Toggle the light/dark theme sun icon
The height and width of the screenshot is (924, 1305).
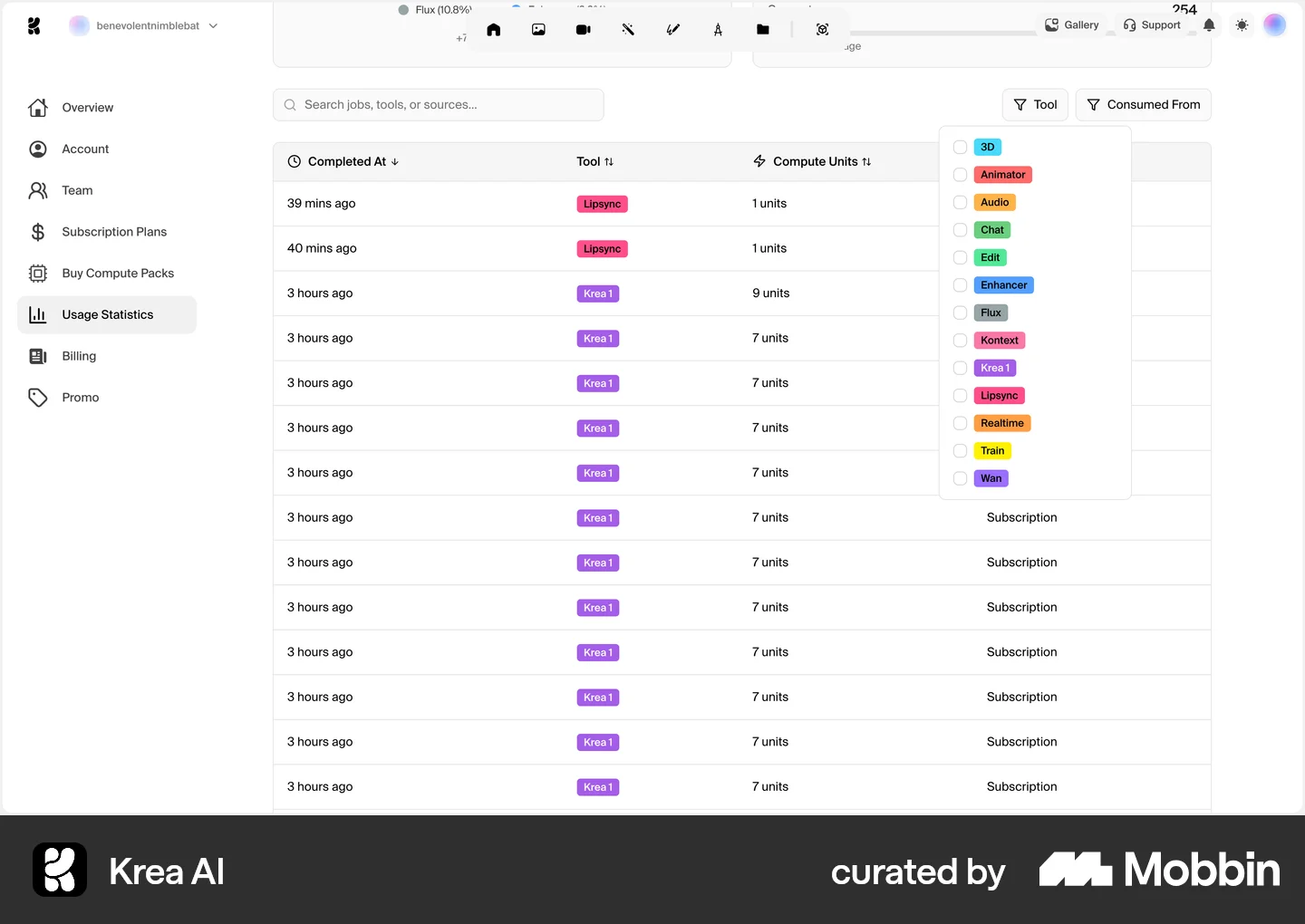point(1242,25)
